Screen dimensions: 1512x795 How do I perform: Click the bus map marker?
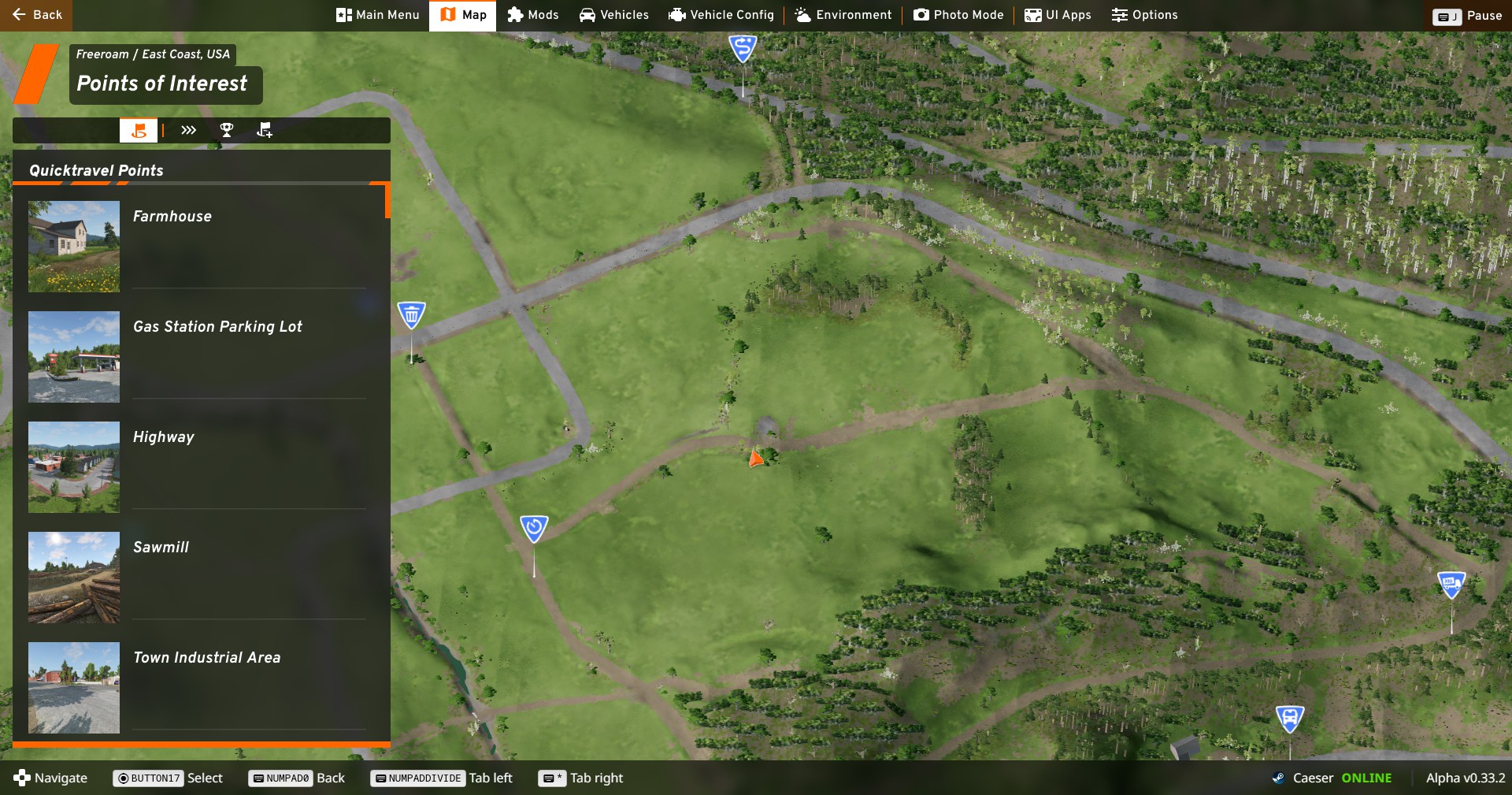[1290, 719]
